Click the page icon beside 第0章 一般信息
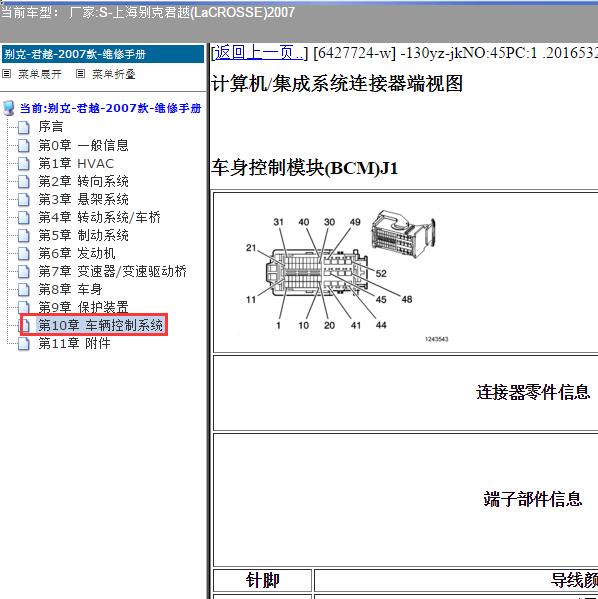 tap(24, 146)
